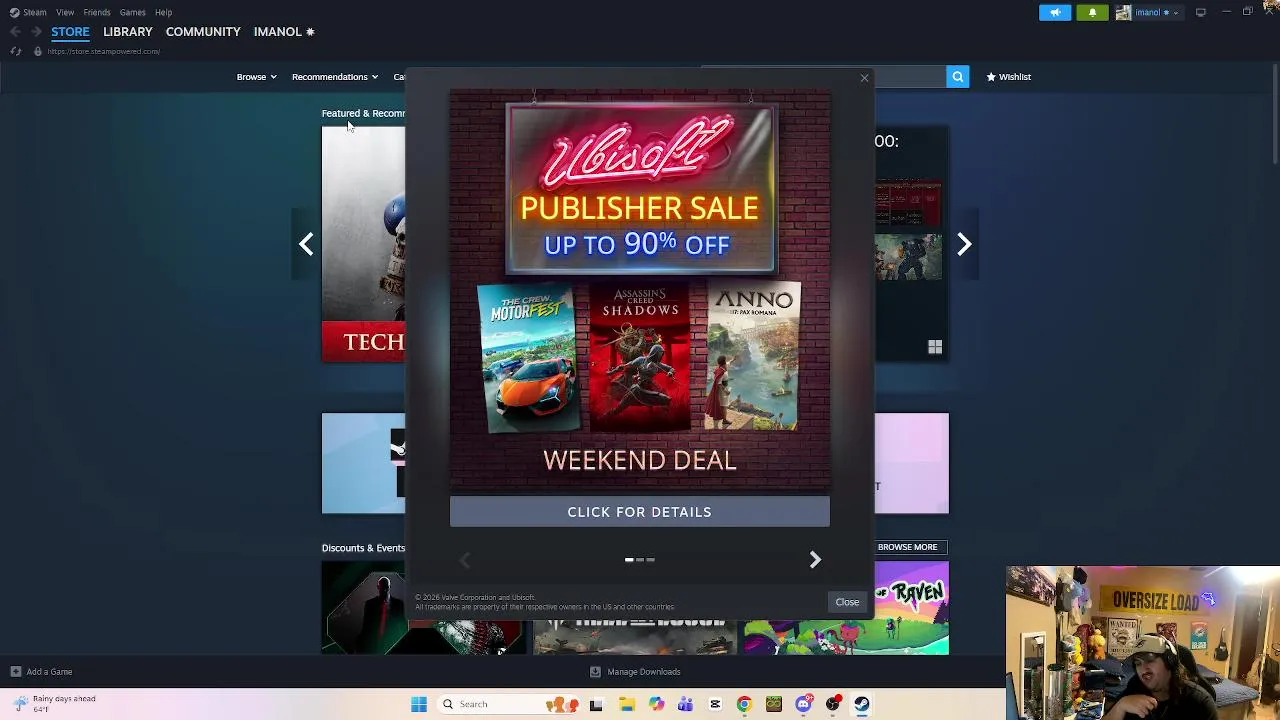Click the popup page indicator dots
Image resolution: width=1280 pixels, height=720 pixels.
point(640,560)
